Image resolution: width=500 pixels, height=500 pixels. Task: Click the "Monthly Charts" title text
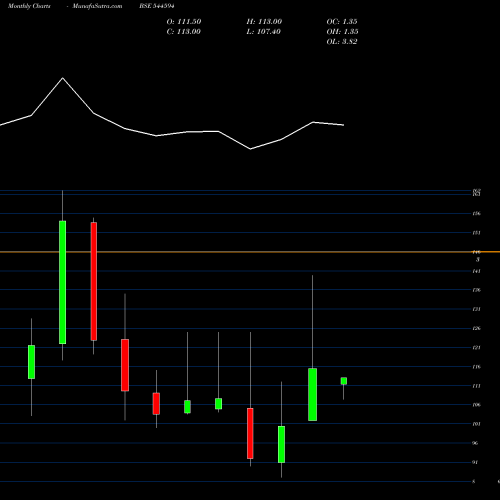click(29, 6)
